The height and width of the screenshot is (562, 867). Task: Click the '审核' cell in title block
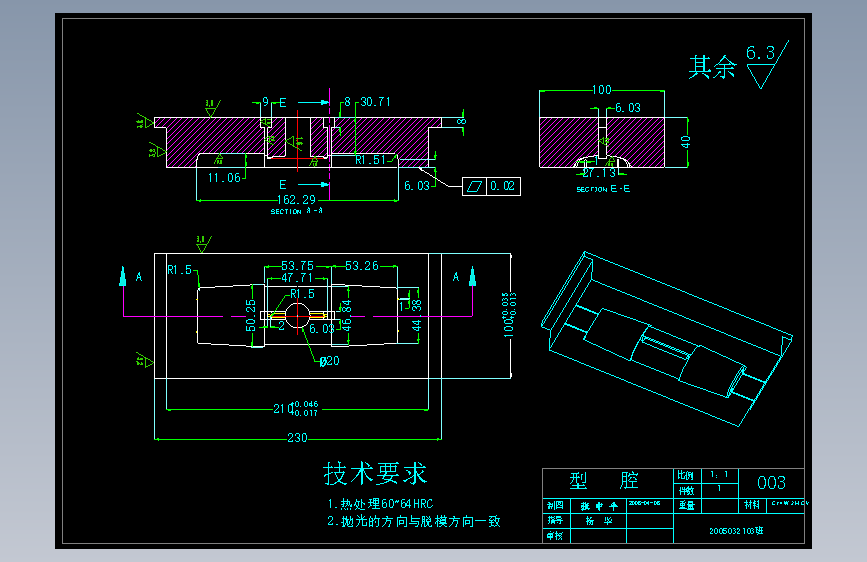[x=556, y=535]
